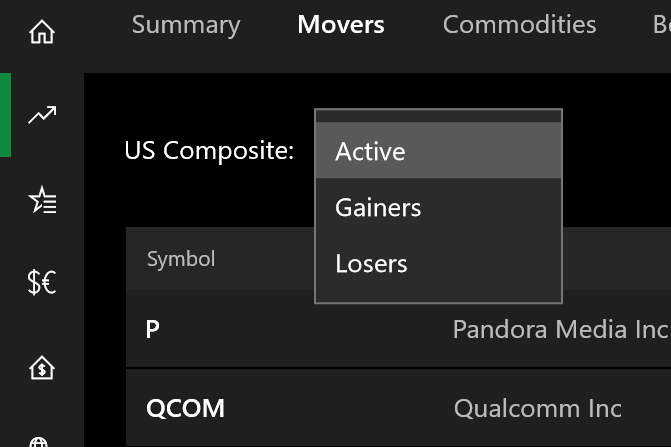Sort by the Symbol column header
The image size is (671, 447).
[181, 259]
